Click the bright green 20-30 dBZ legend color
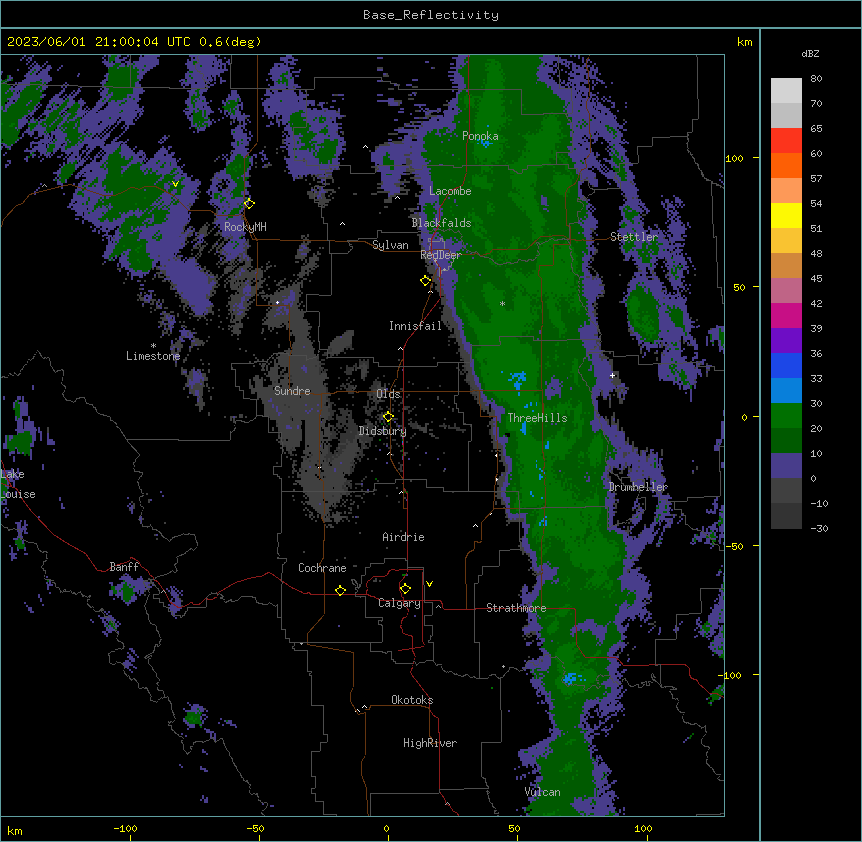The width and height of the screenshot is (862, 842). click(x=786, y=416)
